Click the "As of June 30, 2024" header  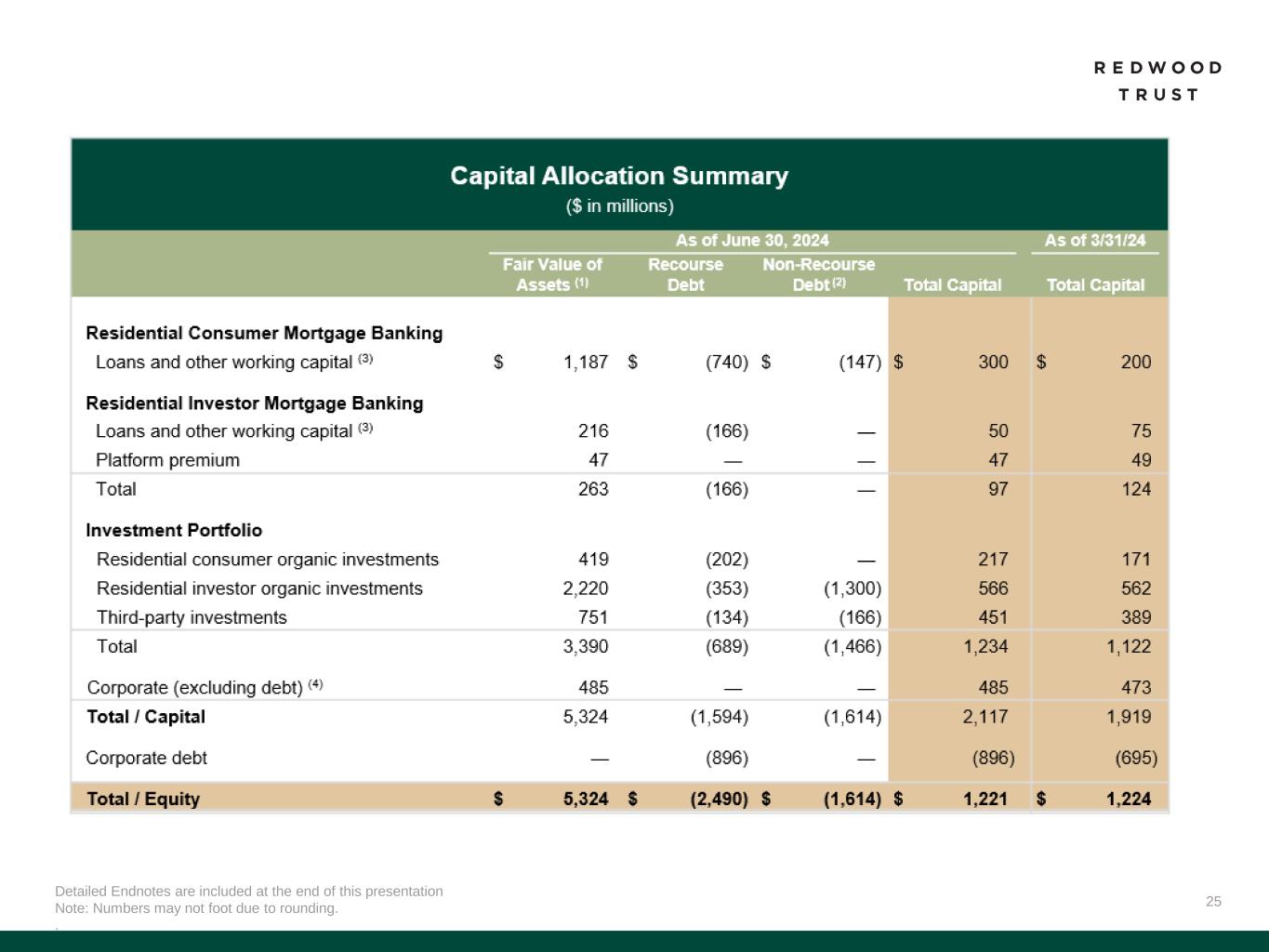point(751,241)
